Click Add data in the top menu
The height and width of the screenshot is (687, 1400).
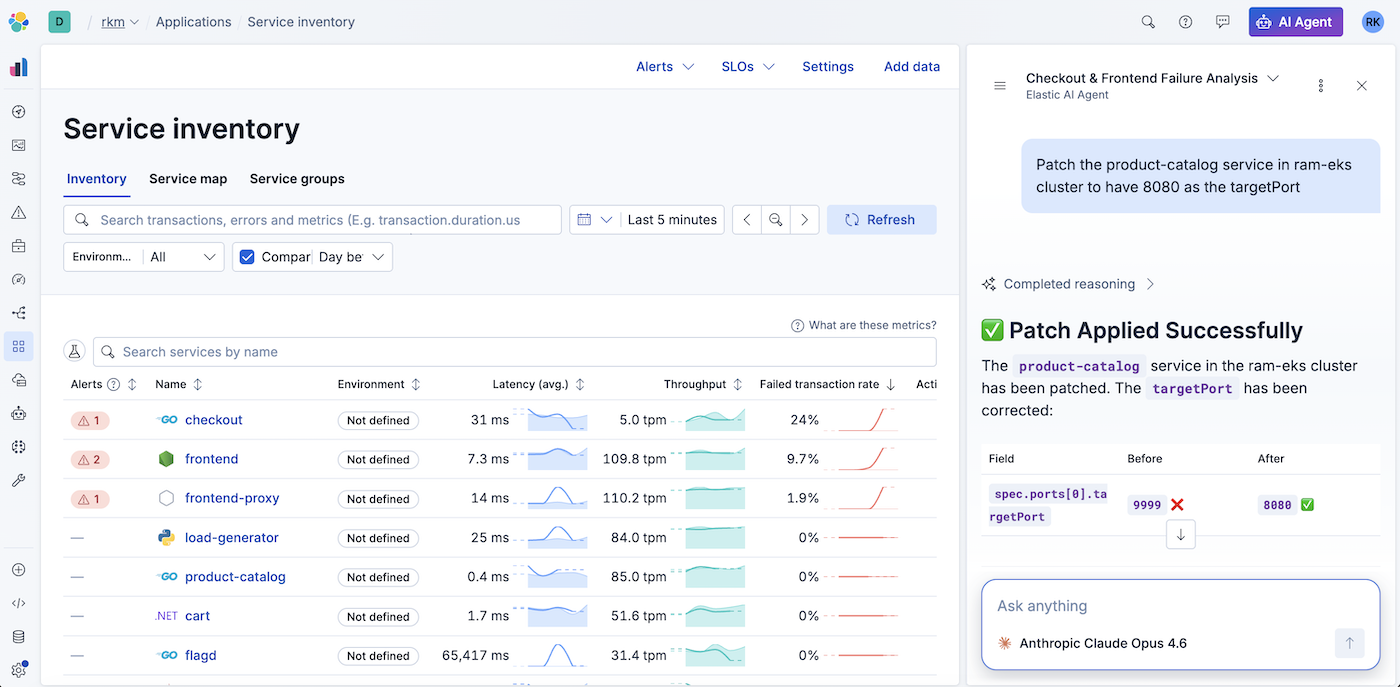(x=912, y=67)
